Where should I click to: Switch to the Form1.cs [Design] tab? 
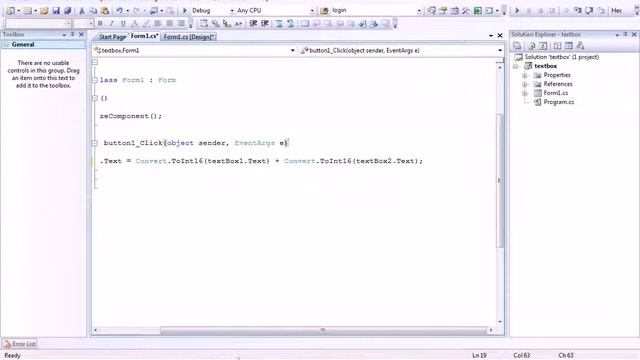click(189, 37)
